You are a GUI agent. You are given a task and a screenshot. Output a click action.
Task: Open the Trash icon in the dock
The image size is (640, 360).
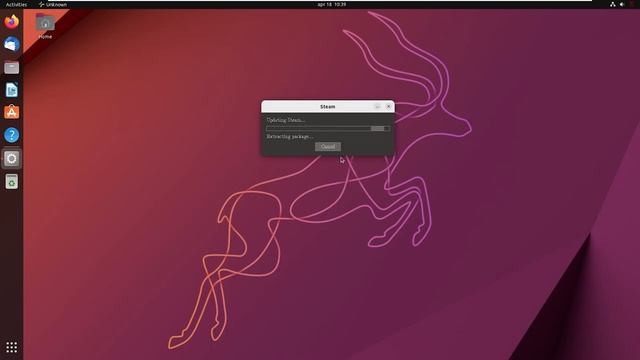11,181
